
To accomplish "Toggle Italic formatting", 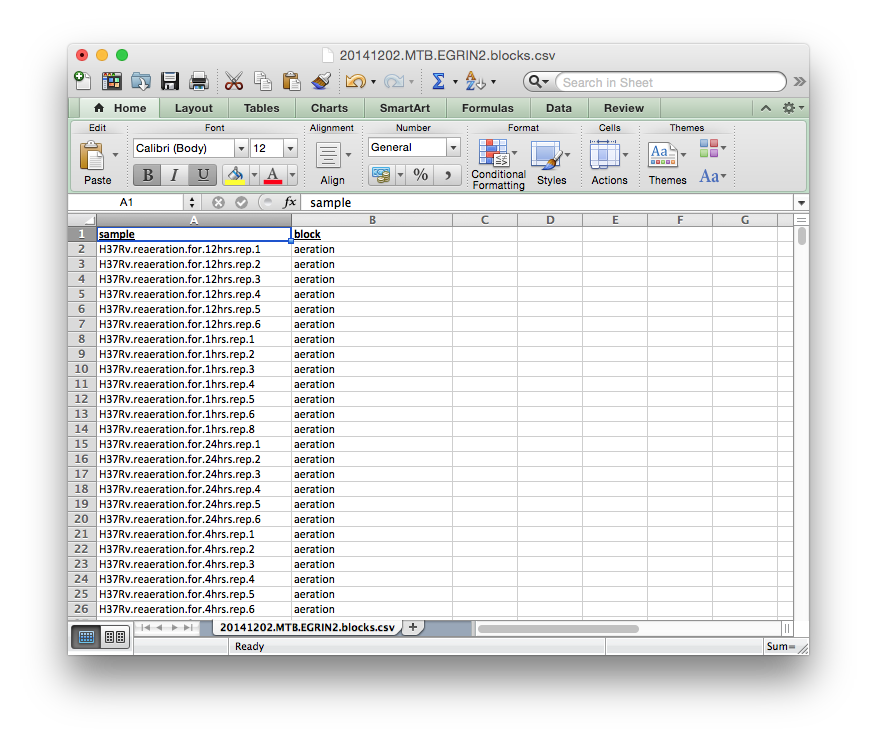I will point(175,175).
